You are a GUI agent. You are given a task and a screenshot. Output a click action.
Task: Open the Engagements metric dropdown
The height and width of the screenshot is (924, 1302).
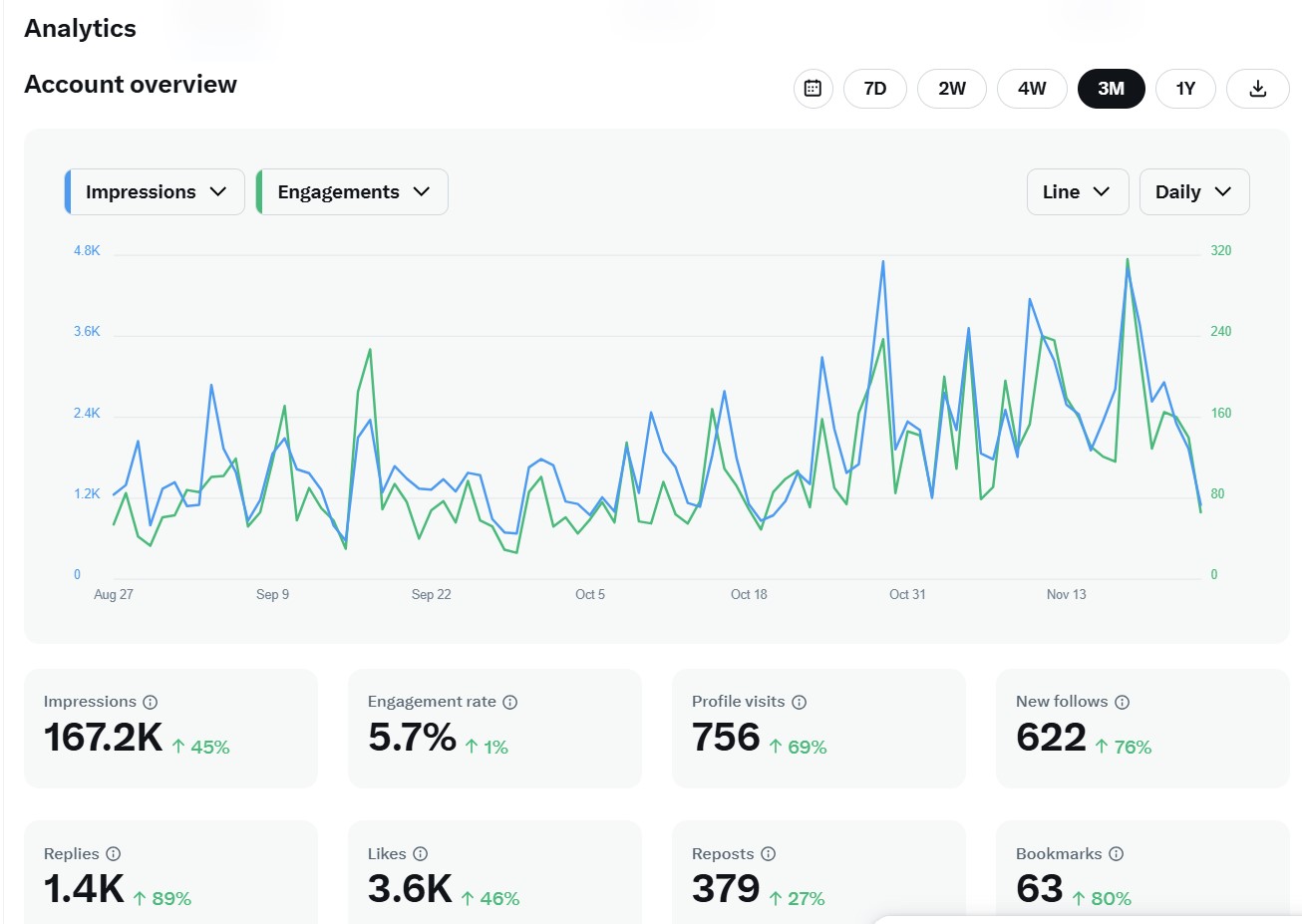click(352, 191)
